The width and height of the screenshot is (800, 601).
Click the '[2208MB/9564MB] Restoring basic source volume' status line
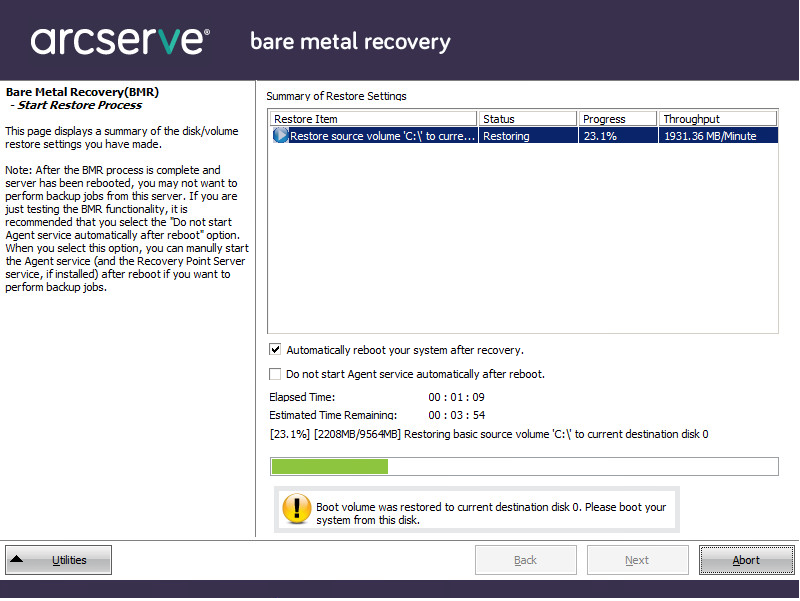(489, 434)
